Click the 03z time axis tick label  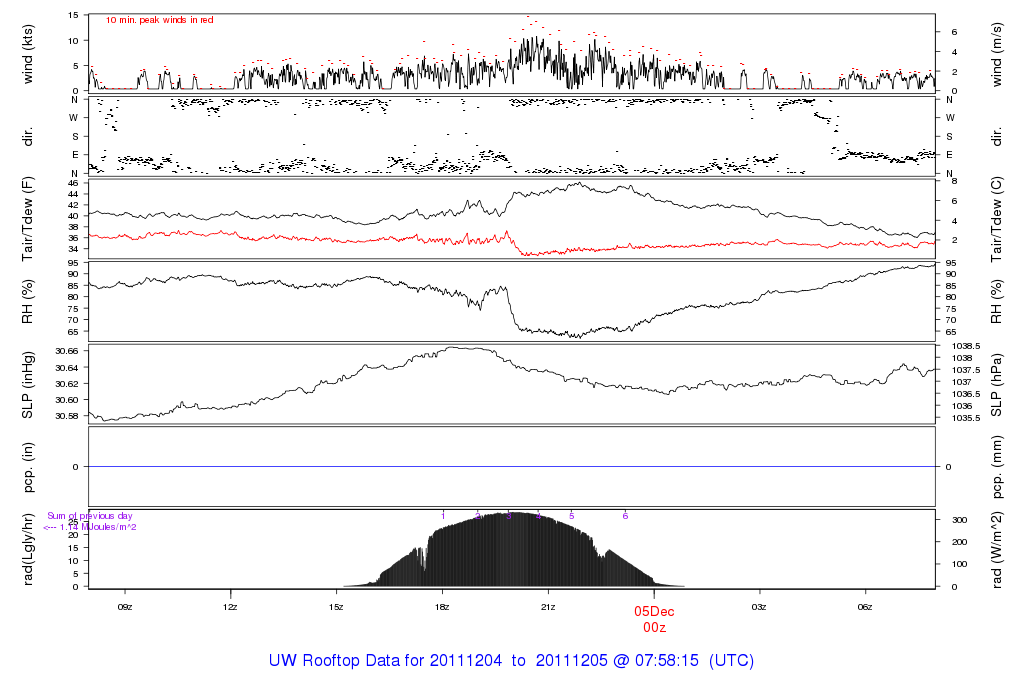click(759, 606)
